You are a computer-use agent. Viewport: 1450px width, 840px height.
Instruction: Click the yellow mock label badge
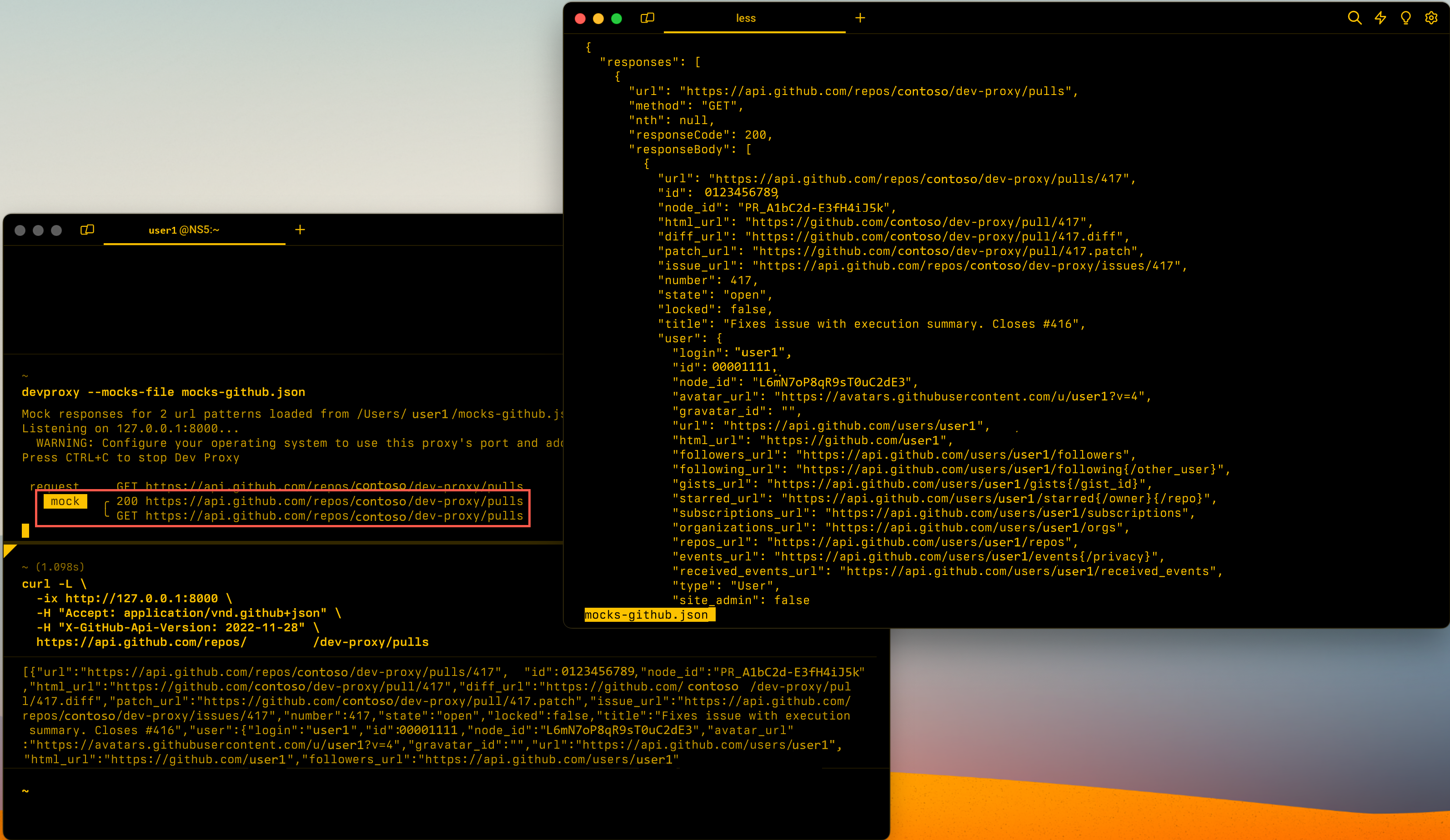pyautogui.click(x=65, y=501)
